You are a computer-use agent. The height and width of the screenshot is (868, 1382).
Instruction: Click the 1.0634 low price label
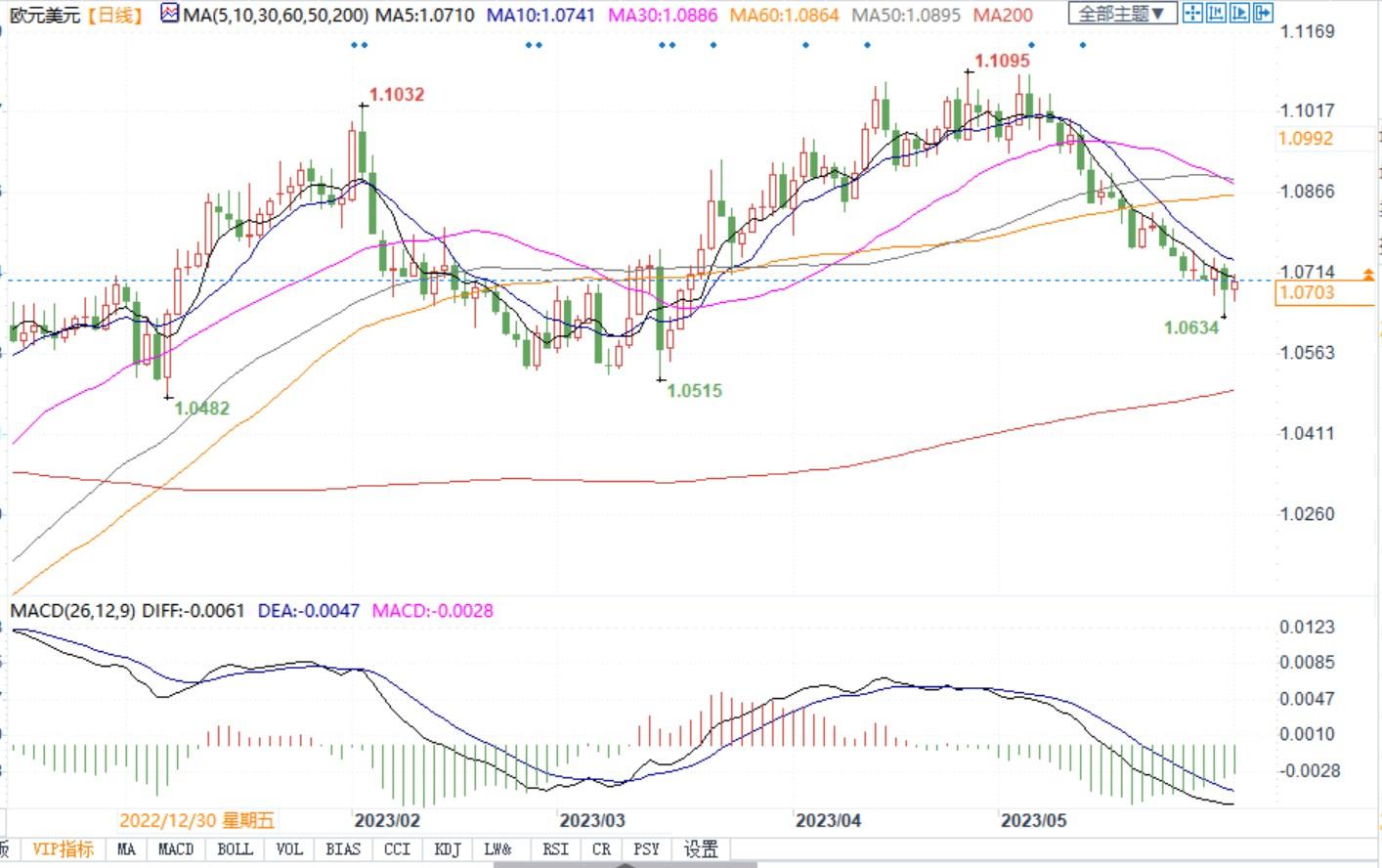[x=1191, y=327]
